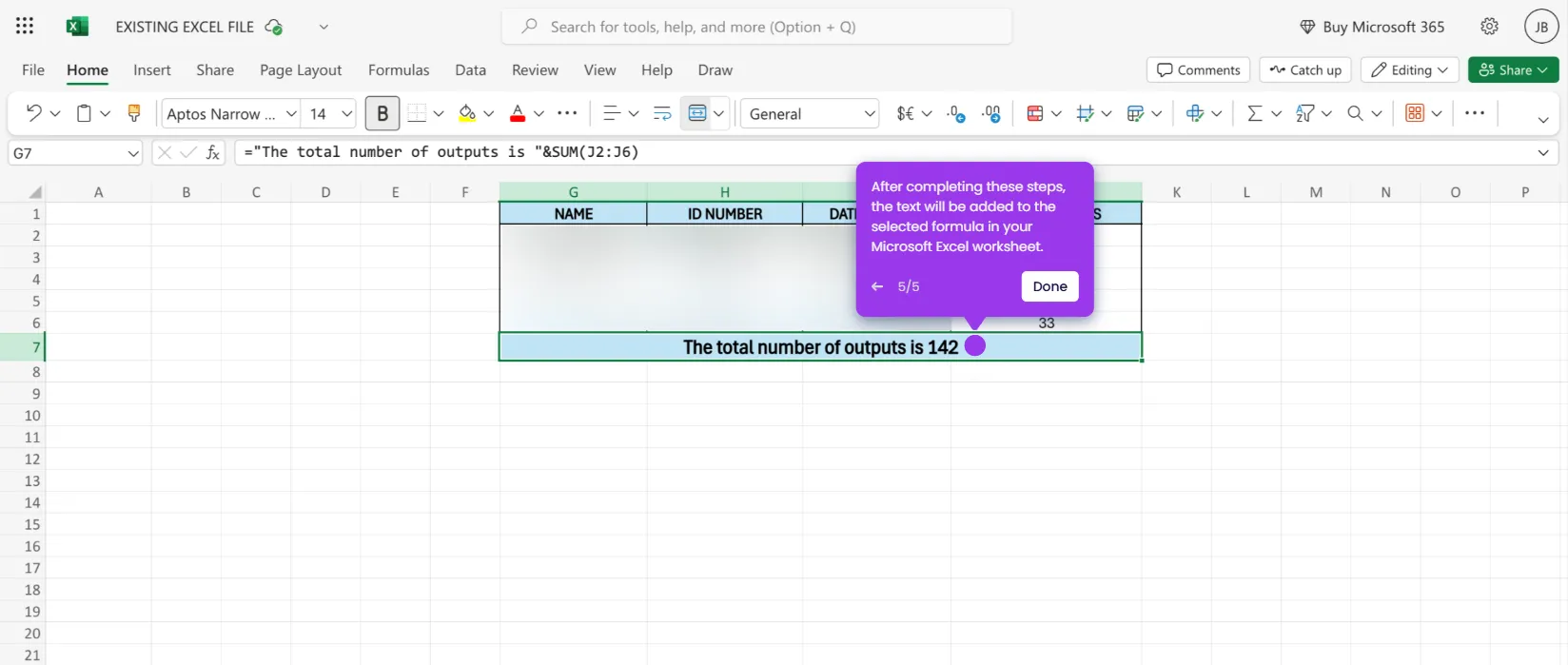
Task: Click the accounting currency format icon
Action: point(905,113)
